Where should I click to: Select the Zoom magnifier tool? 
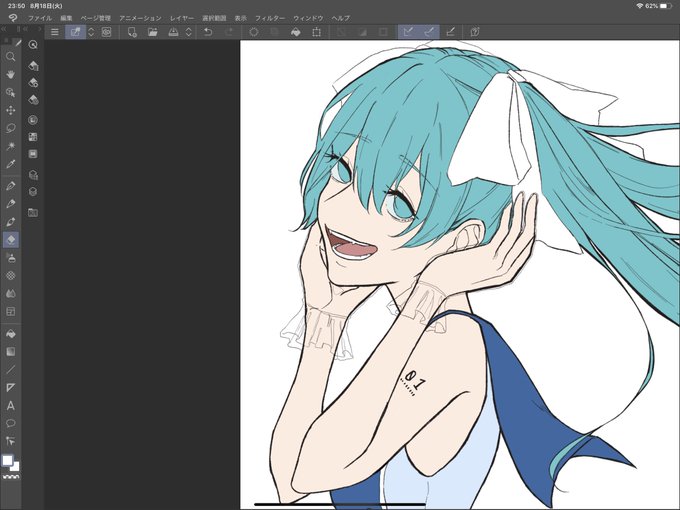(11, 56)
